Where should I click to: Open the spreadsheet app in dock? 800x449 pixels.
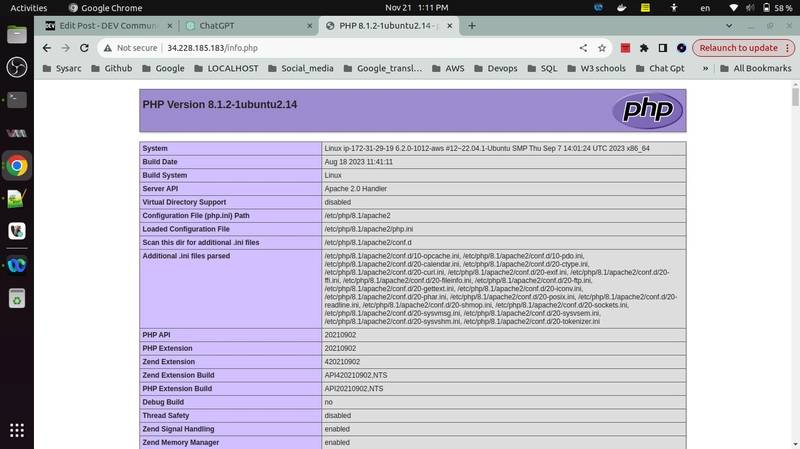tap(17, 198)
